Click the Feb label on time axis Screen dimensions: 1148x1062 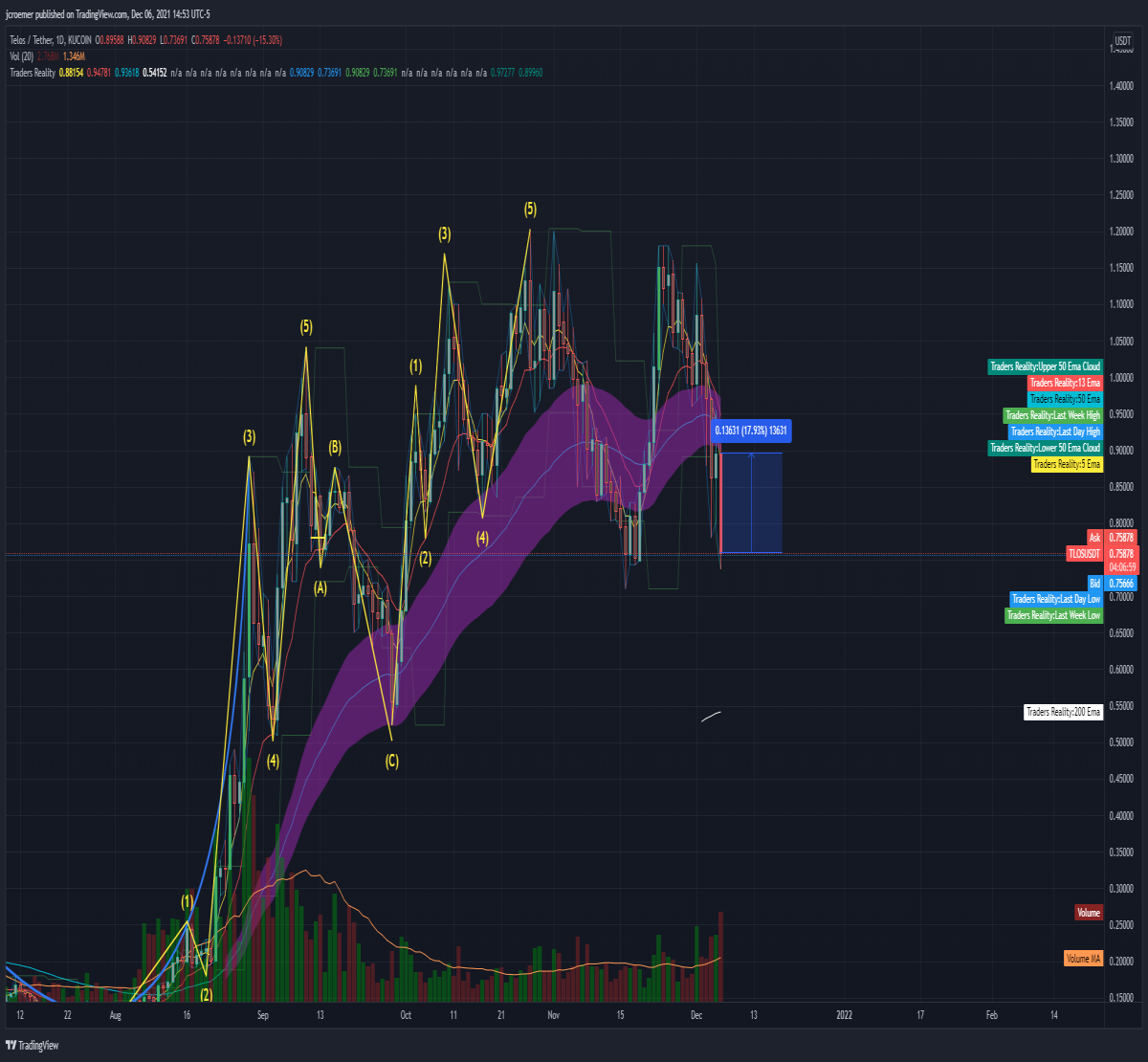coord(991,1014)
